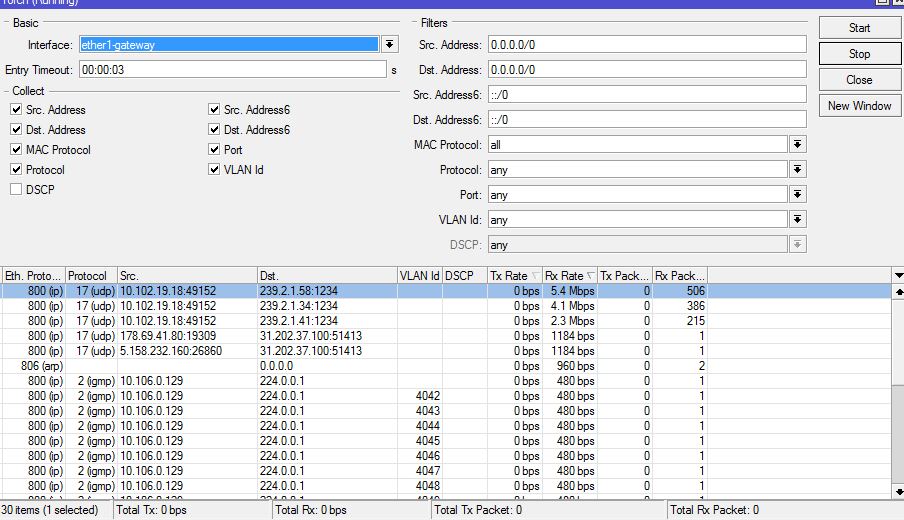The image size is (904, 520).
Task: Click the Stop button
Action: 859,54
